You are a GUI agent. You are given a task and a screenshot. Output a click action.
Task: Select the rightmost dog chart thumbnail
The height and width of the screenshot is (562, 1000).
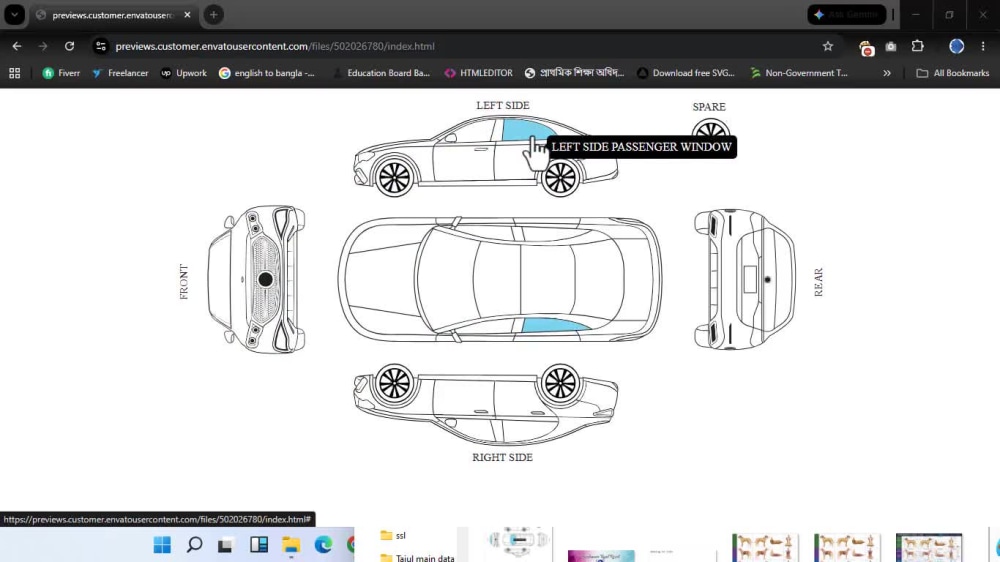[929, 547]
